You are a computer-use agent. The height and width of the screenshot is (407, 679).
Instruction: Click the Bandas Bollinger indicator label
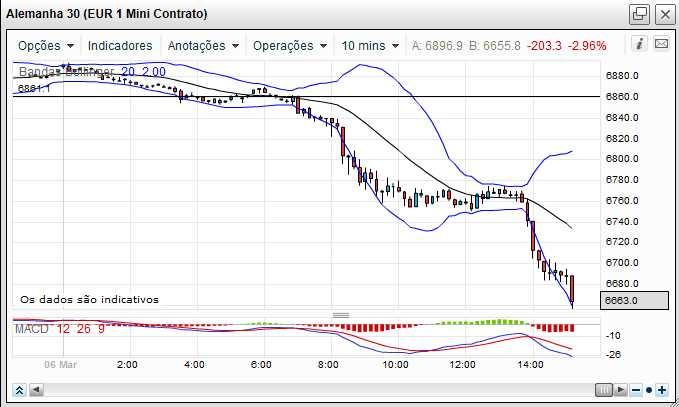click(x=92, y=71)
